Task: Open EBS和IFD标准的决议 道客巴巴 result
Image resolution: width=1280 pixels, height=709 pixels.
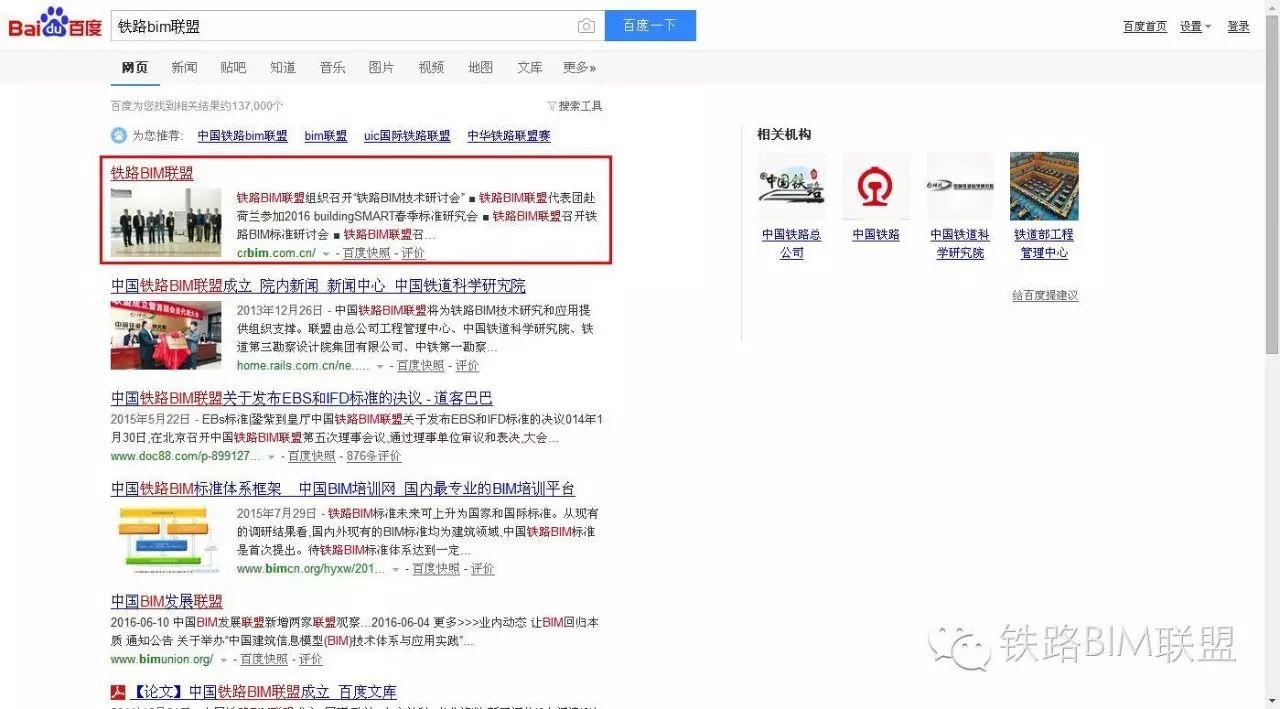Action: 302,398
